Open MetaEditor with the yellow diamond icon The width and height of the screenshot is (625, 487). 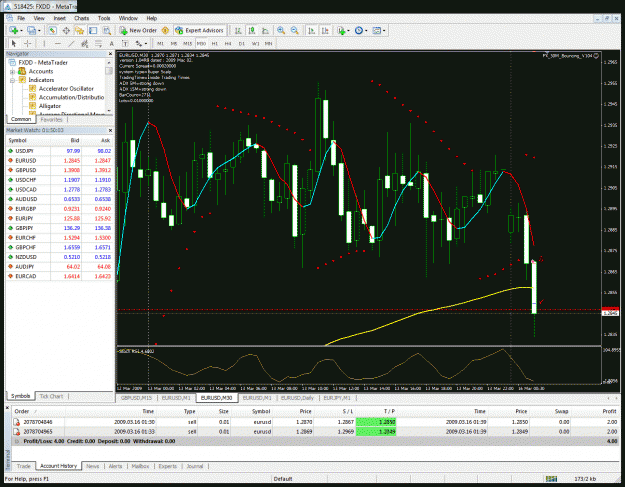click(165, 30)
